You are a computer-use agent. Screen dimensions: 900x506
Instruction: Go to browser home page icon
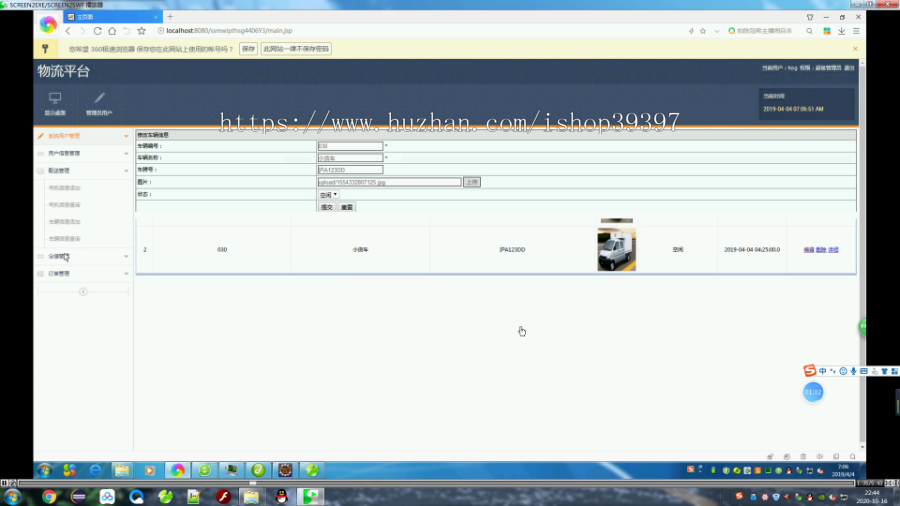pos(112,31)
